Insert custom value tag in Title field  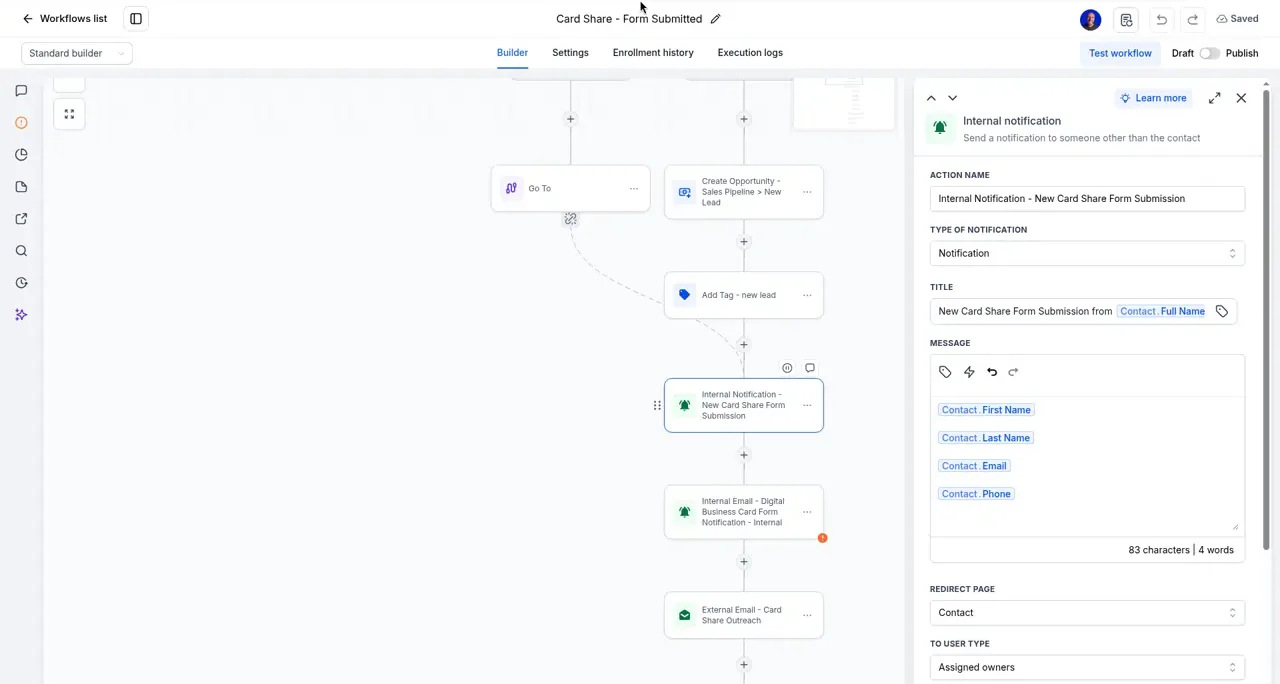1222,312
